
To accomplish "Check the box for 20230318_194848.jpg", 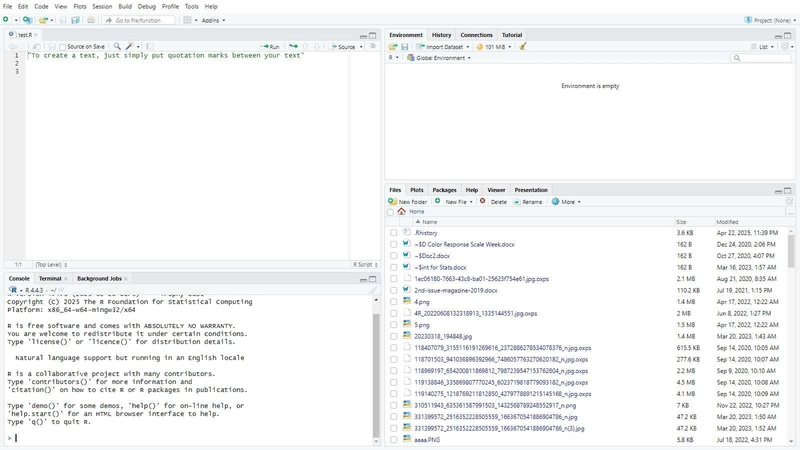I will (x=393, y=336).
